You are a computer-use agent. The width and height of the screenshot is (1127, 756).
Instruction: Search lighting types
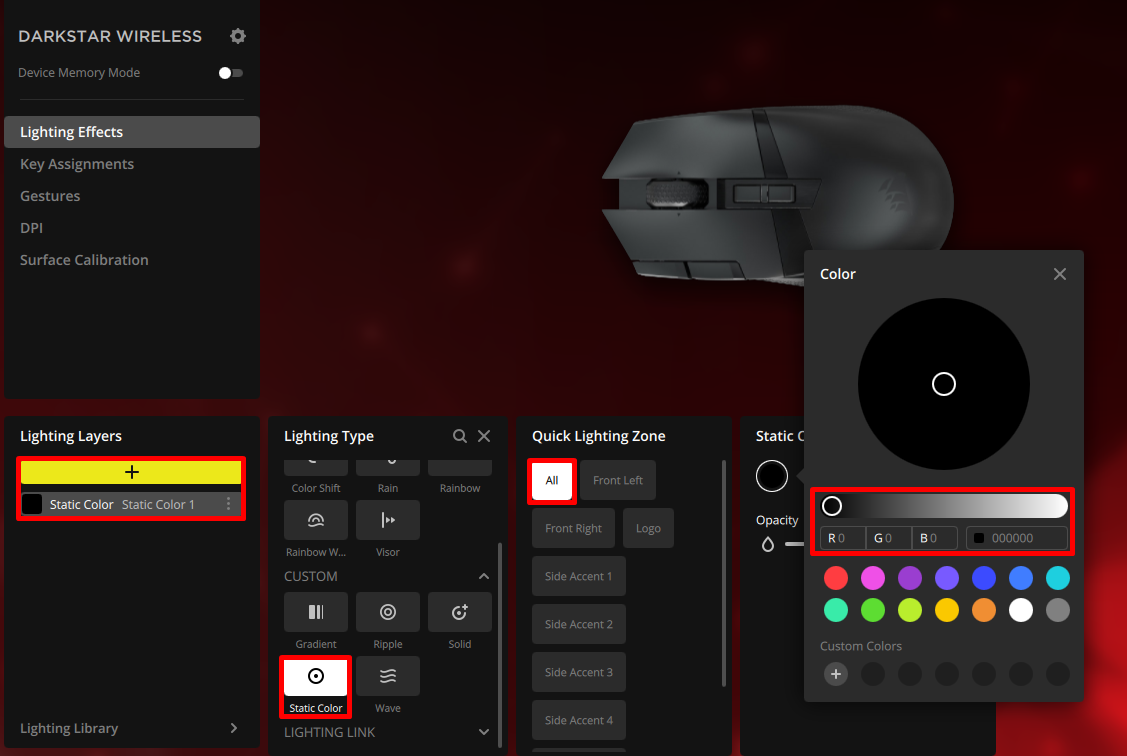tap(460, 435)
